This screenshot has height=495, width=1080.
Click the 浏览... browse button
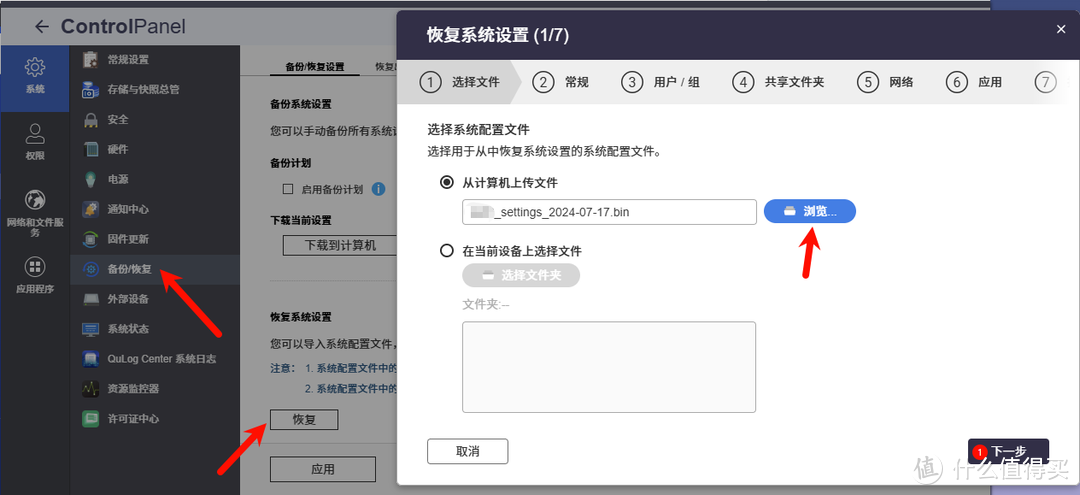(810, 211)
